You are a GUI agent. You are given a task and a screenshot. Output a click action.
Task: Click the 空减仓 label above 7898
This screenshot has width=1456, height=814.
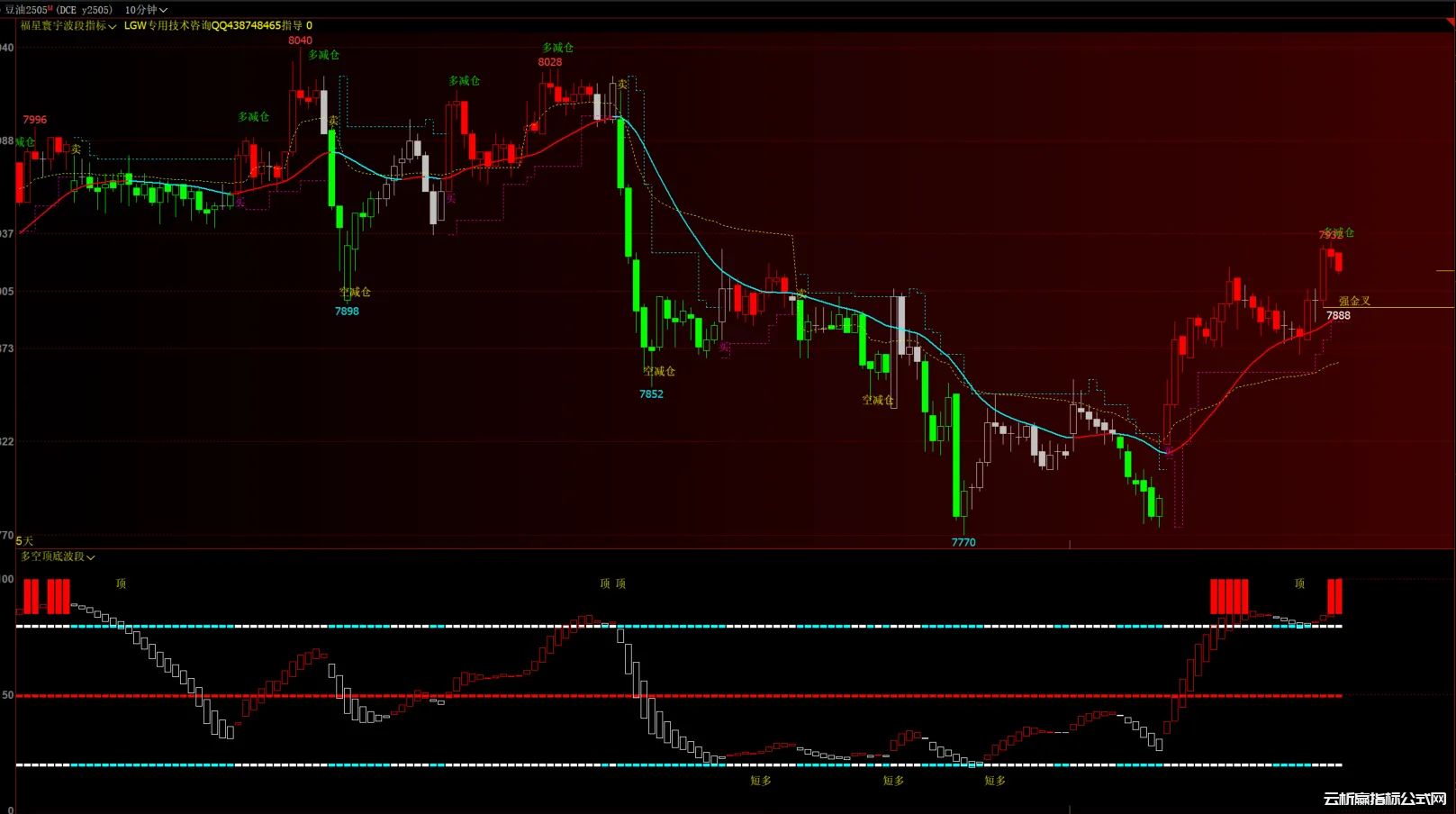[355, 293]
